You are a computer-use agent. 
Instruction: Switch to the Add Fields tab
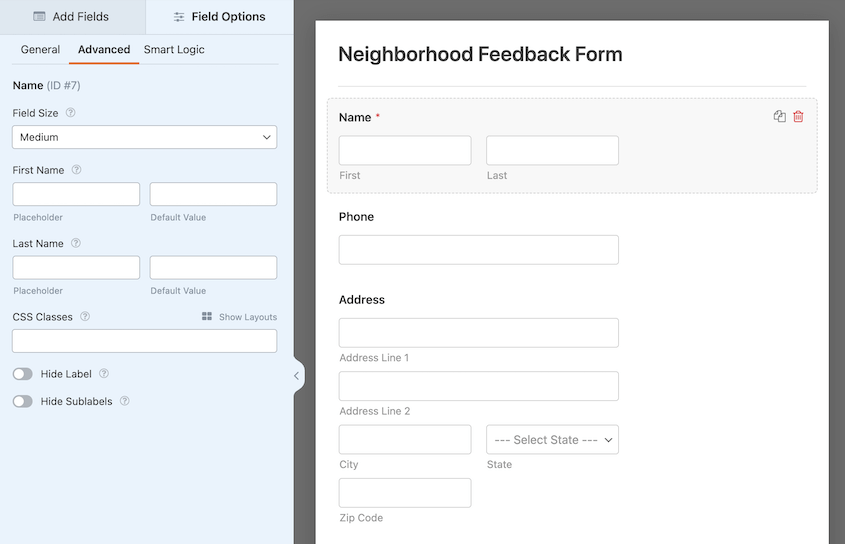coord(72,17)
